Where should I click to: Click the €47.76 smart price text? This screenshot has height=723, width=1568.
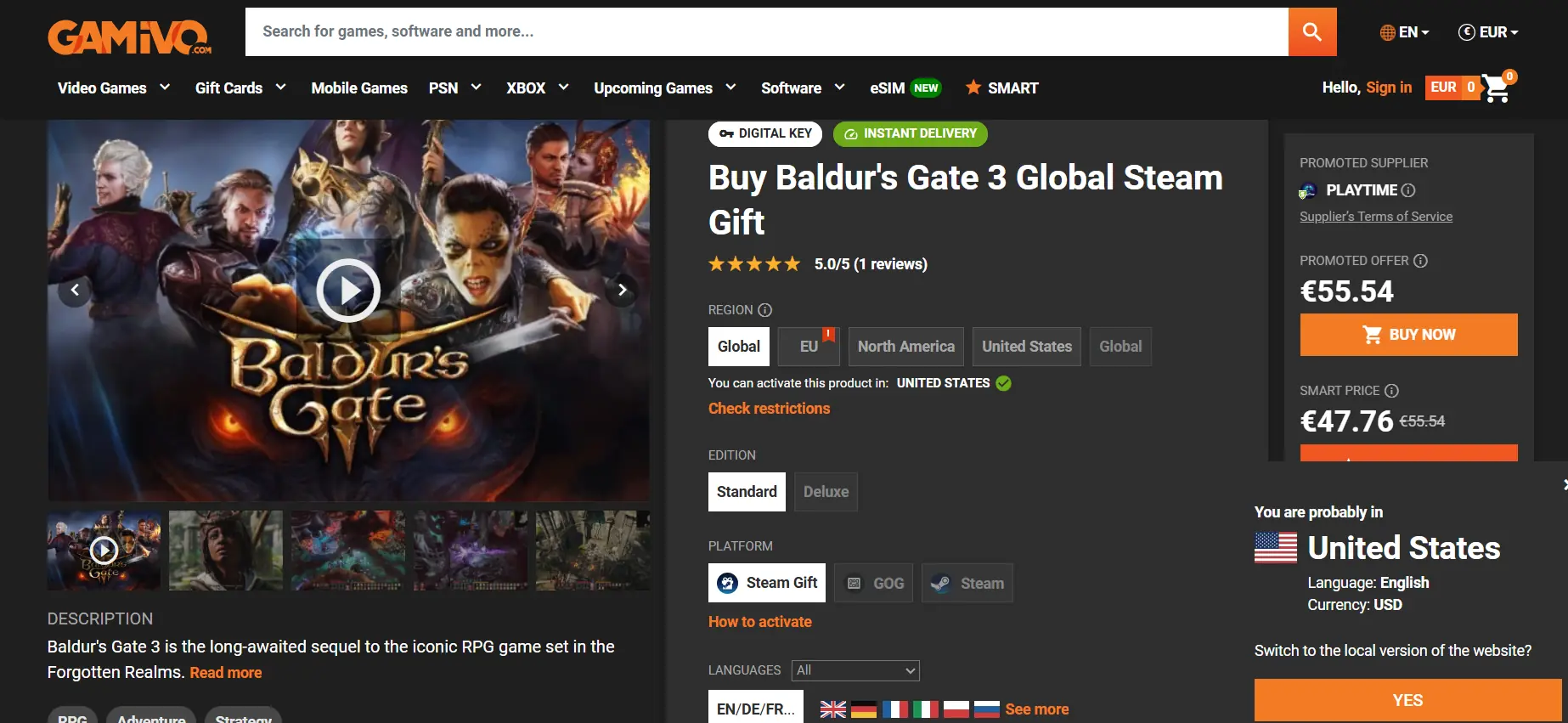click(x=1346, y=421)
